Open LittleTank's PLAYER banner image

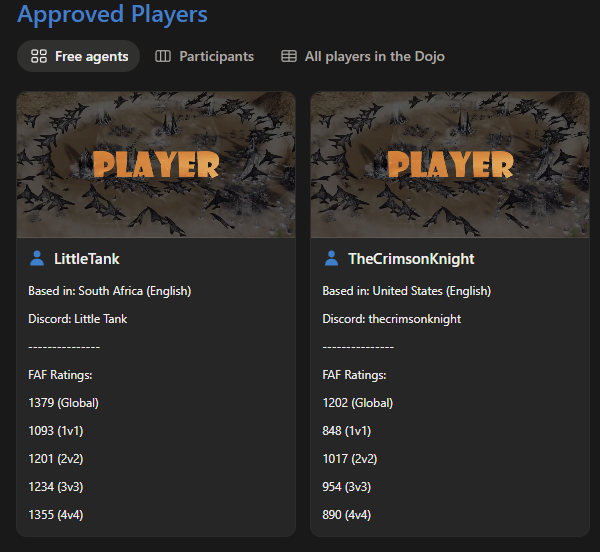pos(156,164)
